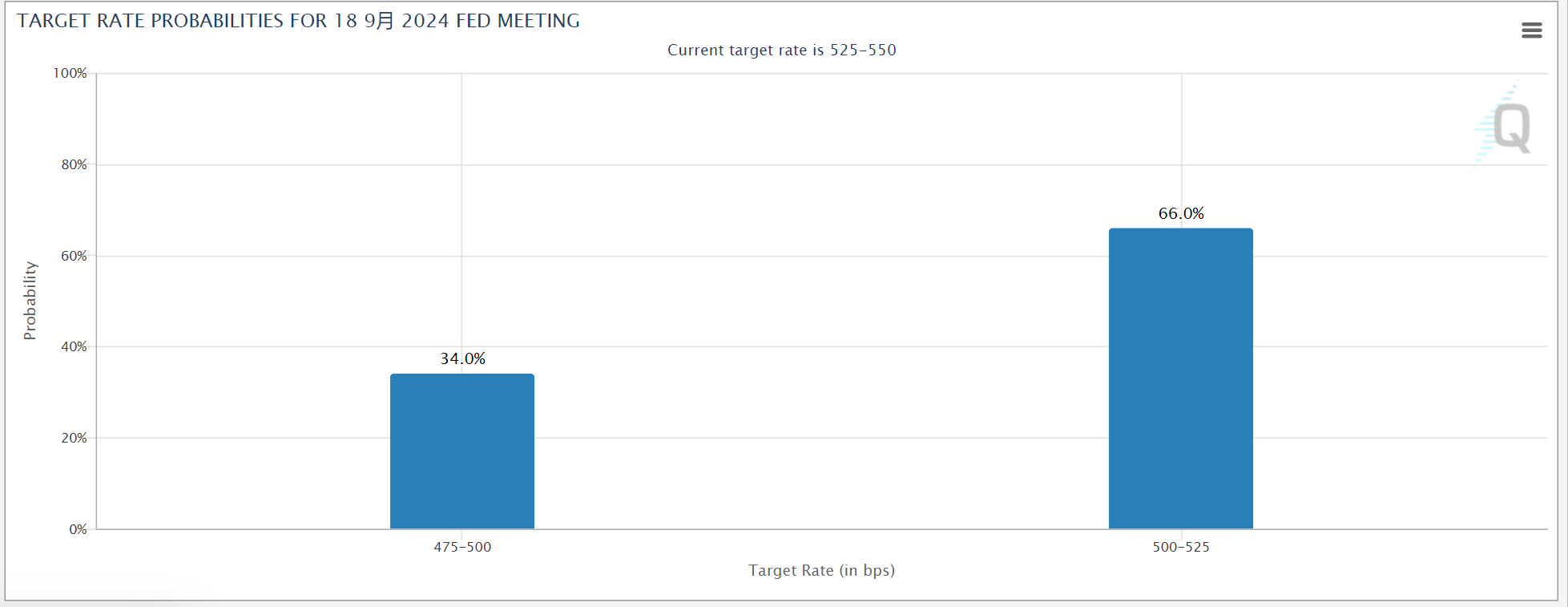Click the 34.0% data label
This screenshot has width=1568, height=607.
pyautogui.click(x=462, y=358)
